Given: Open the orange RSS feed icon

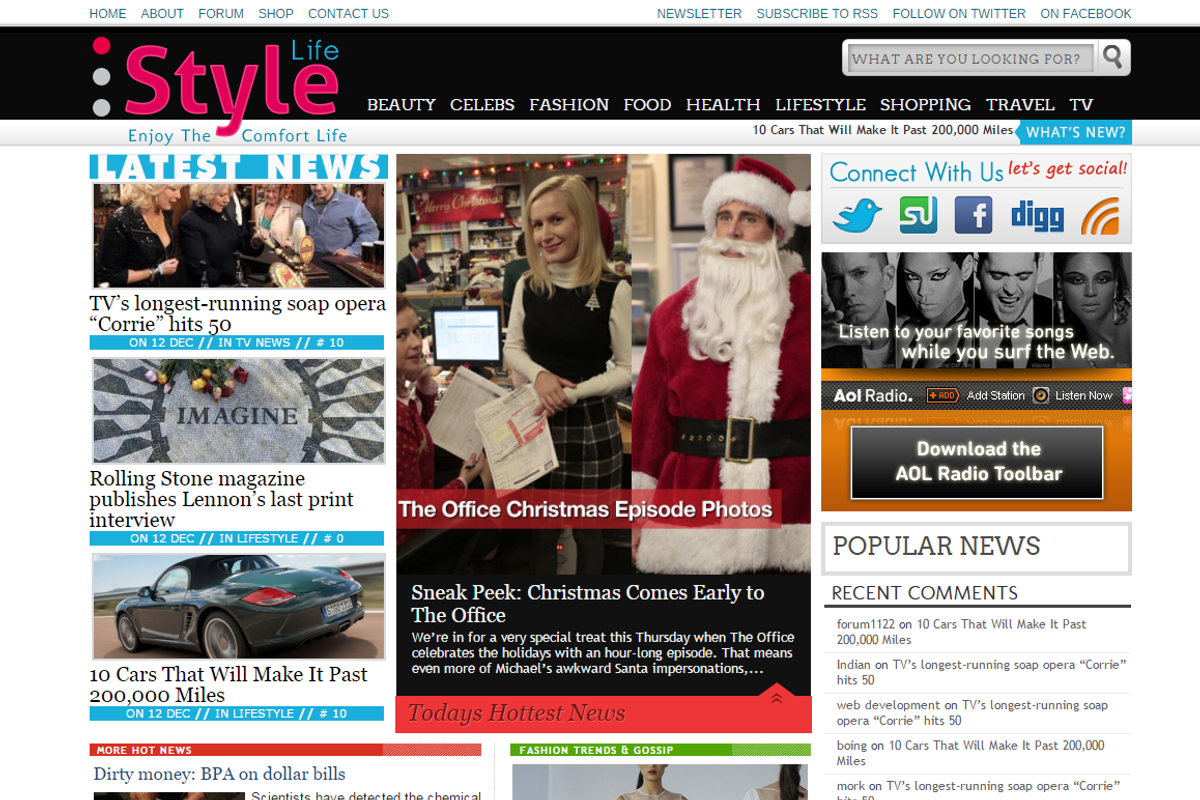Looking at the screenshot, I should [1100, 215].
